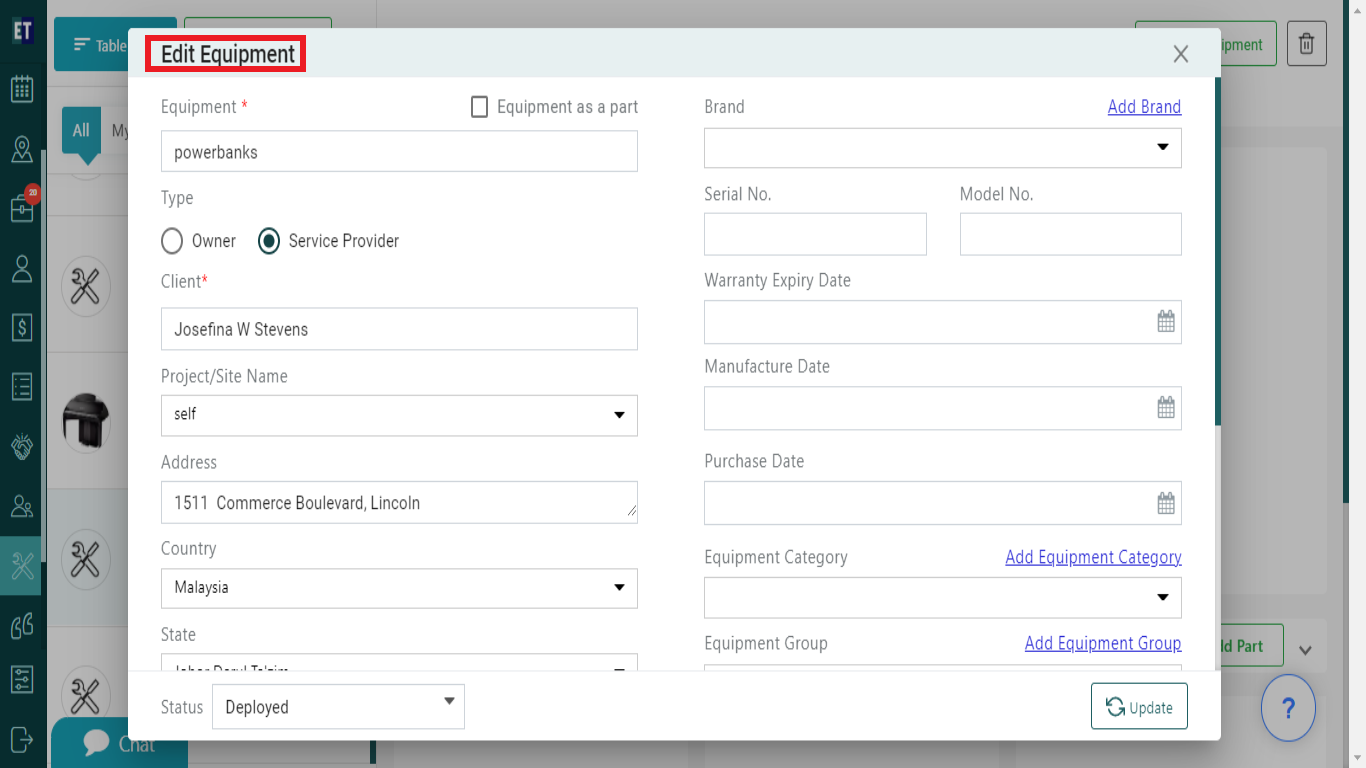Click the Warranty Expiry Date input field
This screenshot has height=768, width=1366.
click(942, 322)
